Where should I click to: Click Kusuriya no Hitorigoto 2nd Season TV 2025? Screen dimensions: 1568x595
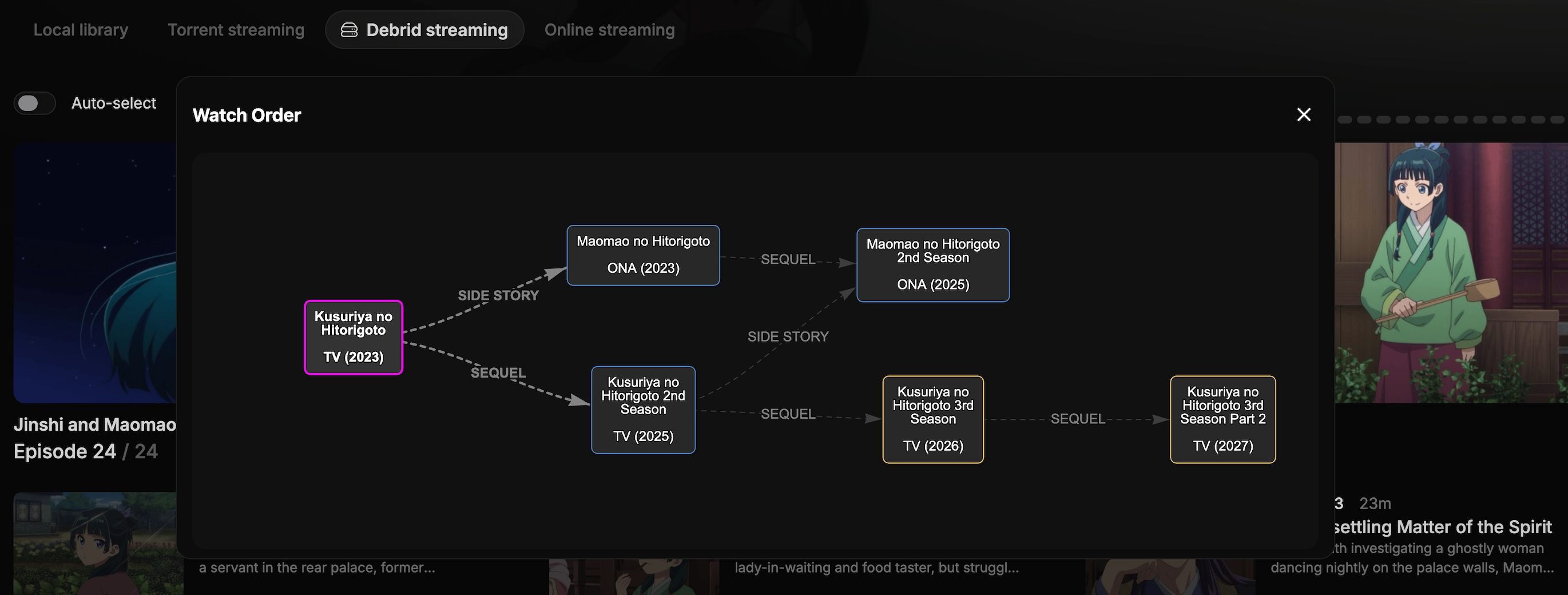tap(643, 409)
